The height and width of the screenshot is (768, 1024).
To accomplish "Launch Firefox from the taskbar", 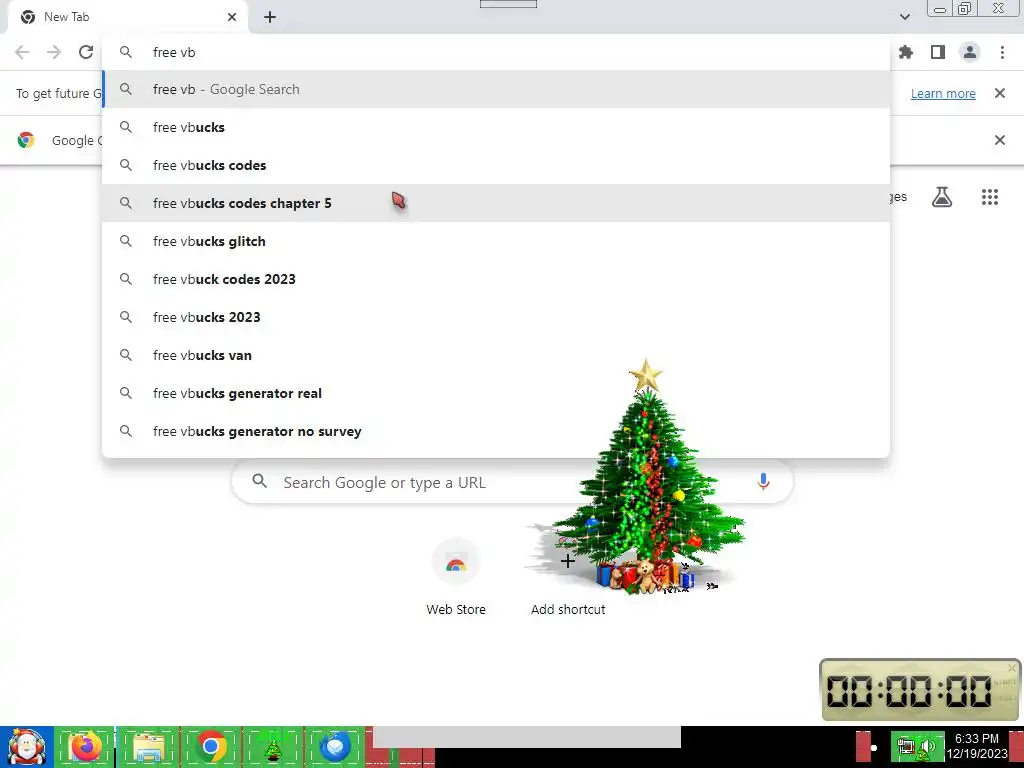I will 86,747.
